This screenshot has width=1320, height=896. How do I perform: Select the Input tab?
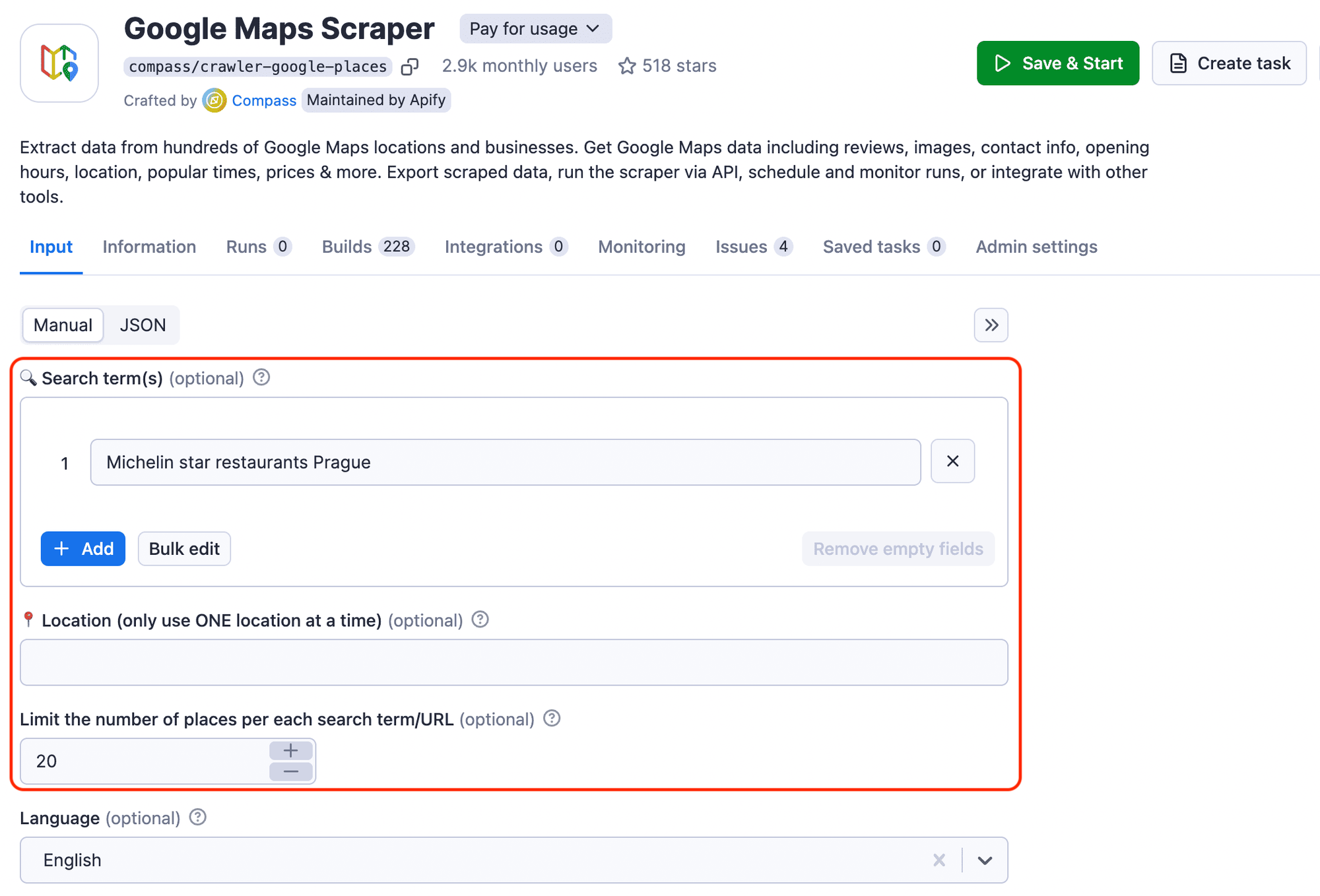click(x=51, y=247)
